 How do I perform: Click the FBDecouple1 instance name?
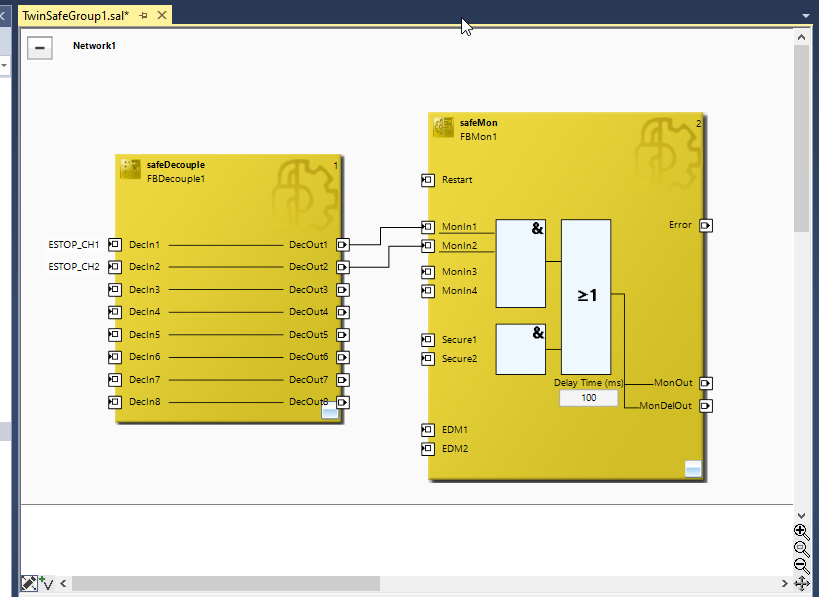[176, 179]
